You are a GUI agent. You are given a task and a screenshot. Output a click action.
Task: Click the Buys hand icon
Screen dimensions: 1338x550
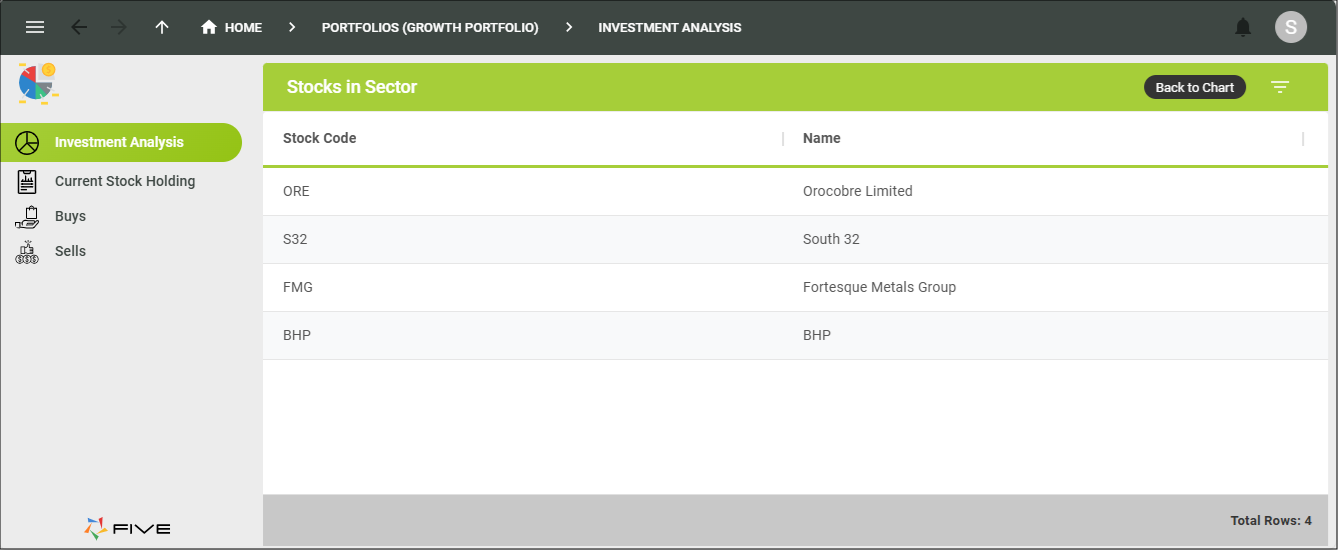coord(27,216)
